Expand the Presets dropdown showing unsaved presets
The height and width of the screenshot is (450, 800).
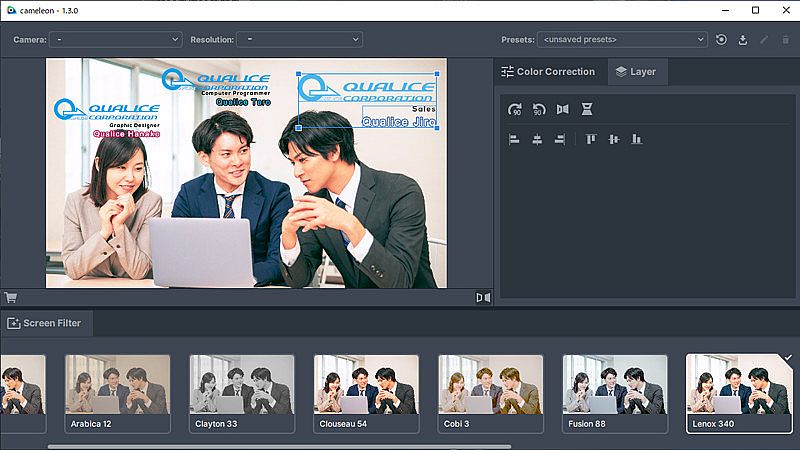coord(622,40)
